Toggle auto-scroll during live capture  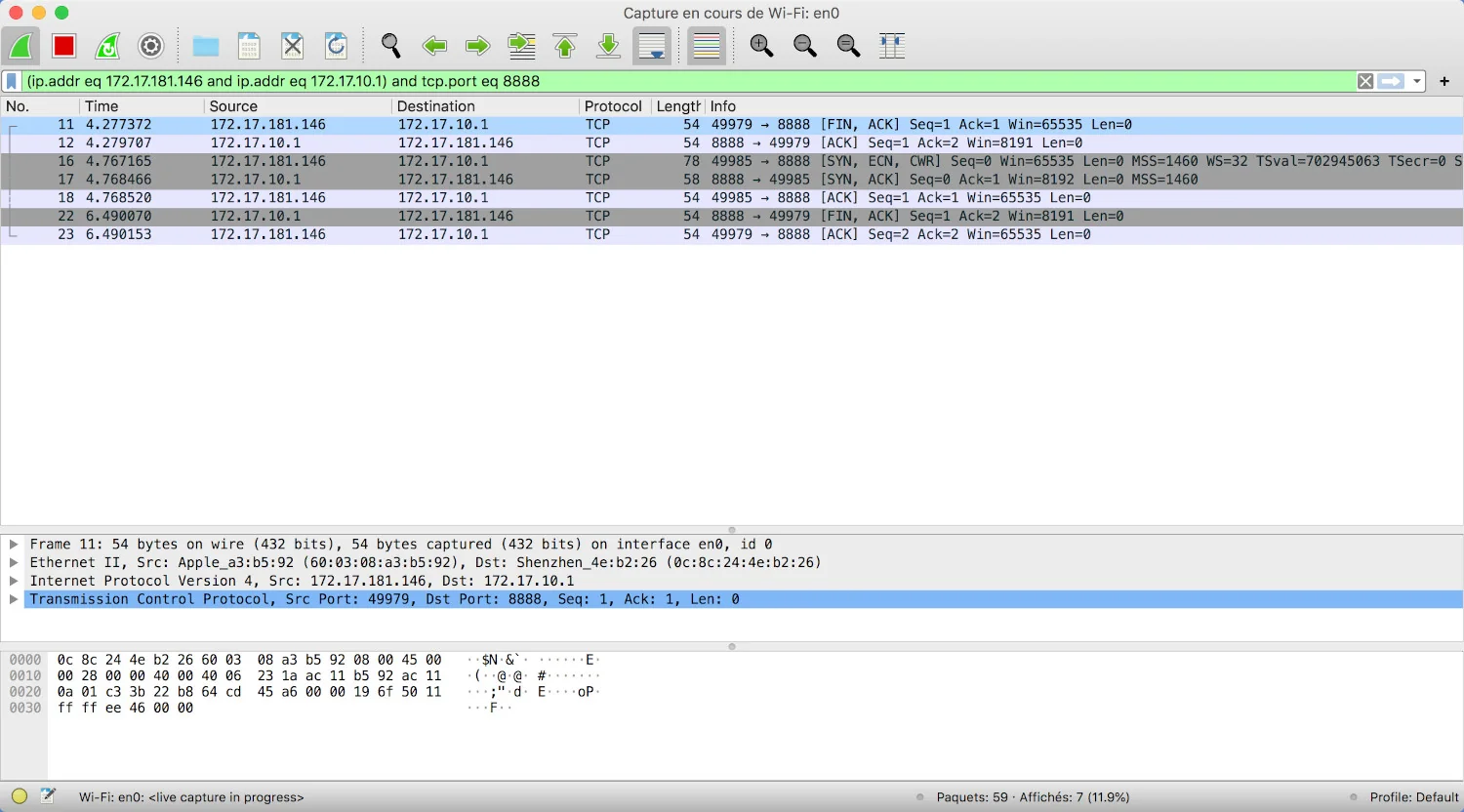click(x=652, y=46)
